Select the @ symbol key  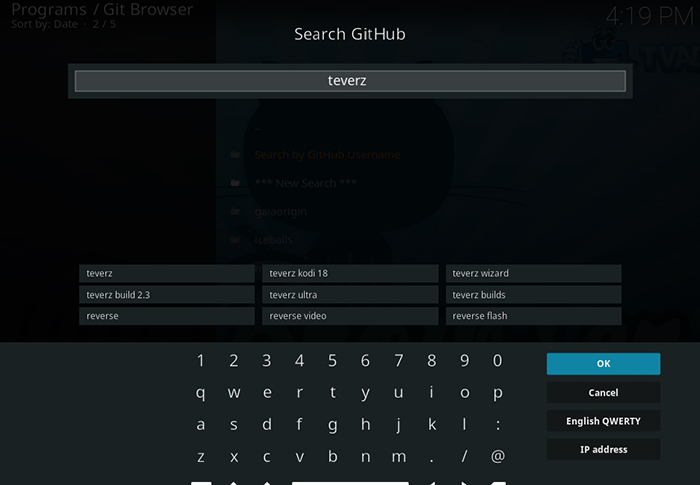pyautogui.click(x=498, y=456)
